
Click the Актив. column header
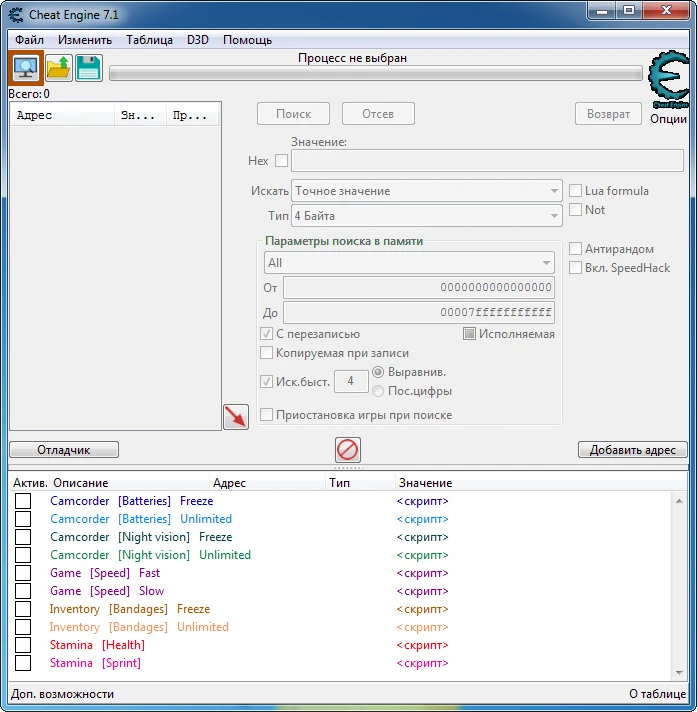point(30,483)
